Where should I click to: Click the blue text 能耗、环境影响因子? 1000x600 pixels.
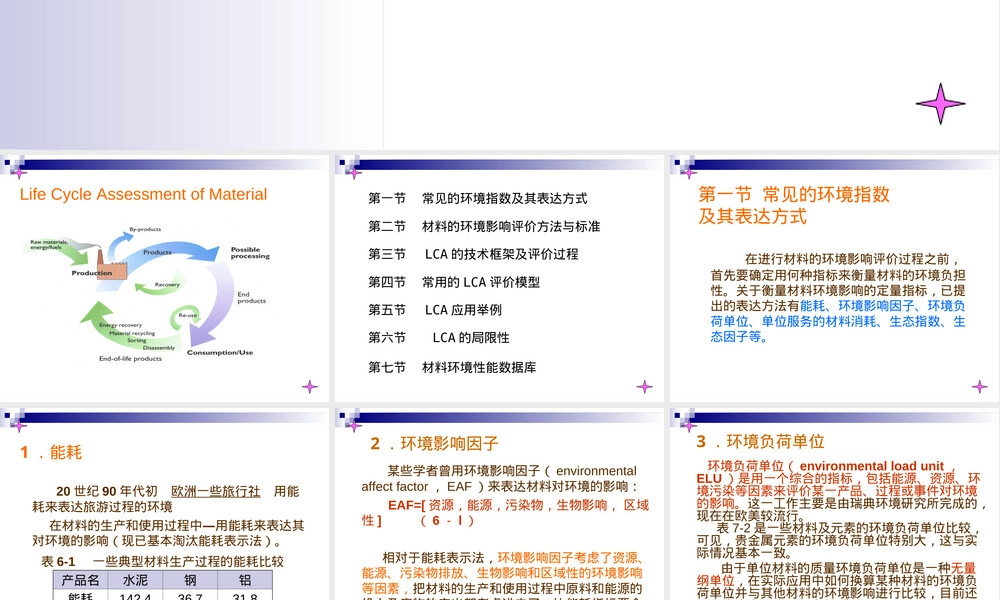point(857,306)
